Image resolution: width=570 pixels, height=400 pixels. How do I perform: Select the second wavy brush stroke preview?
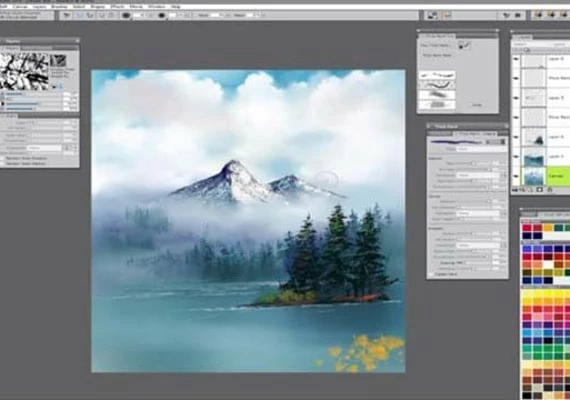[x=437, y=85]
